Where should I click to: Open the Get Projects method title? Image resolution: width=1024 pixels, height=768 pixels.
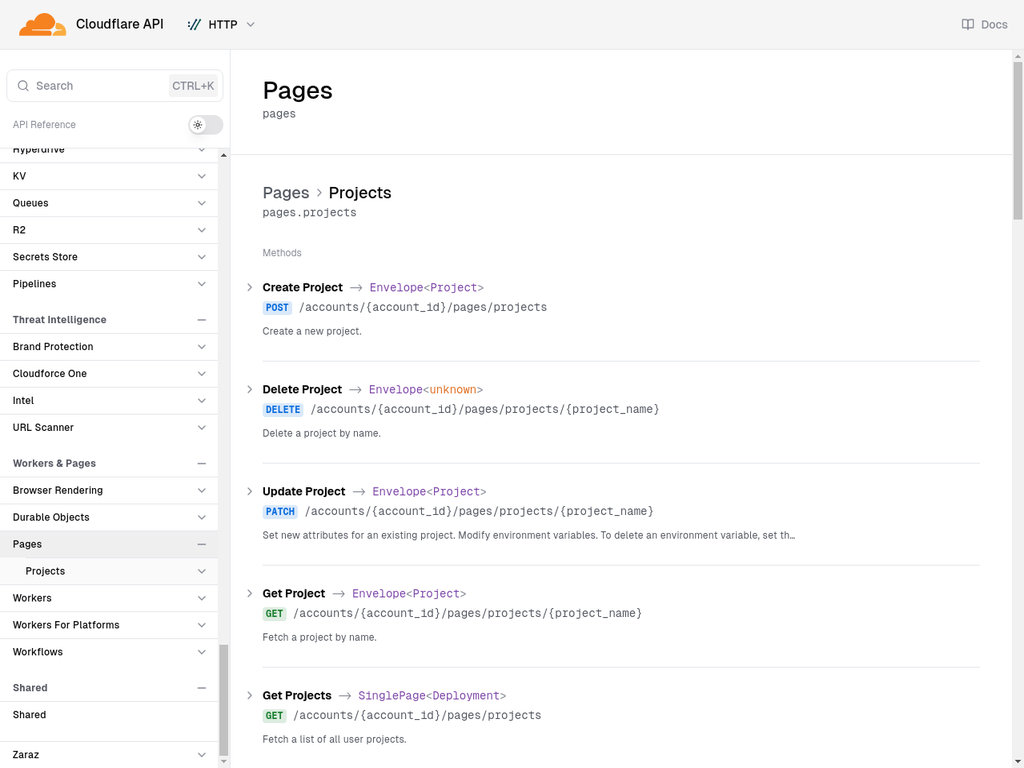297,696
